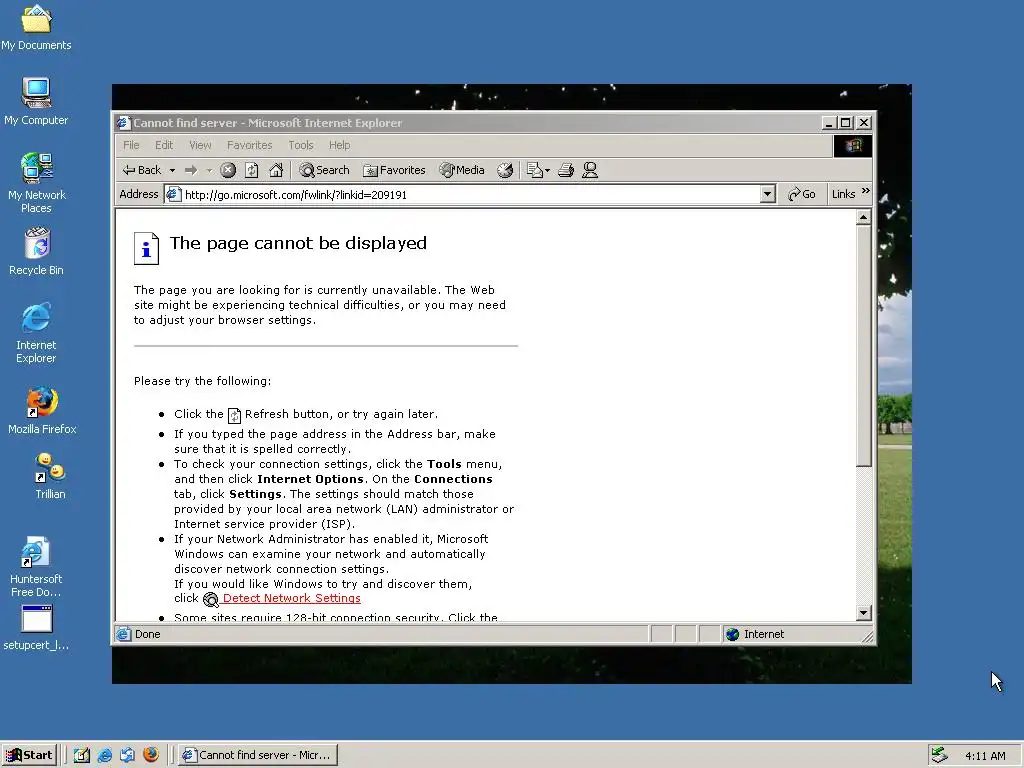The image size is (1024, 768).
Task: Go to the Home page icon
Action: tap(276, 170)
